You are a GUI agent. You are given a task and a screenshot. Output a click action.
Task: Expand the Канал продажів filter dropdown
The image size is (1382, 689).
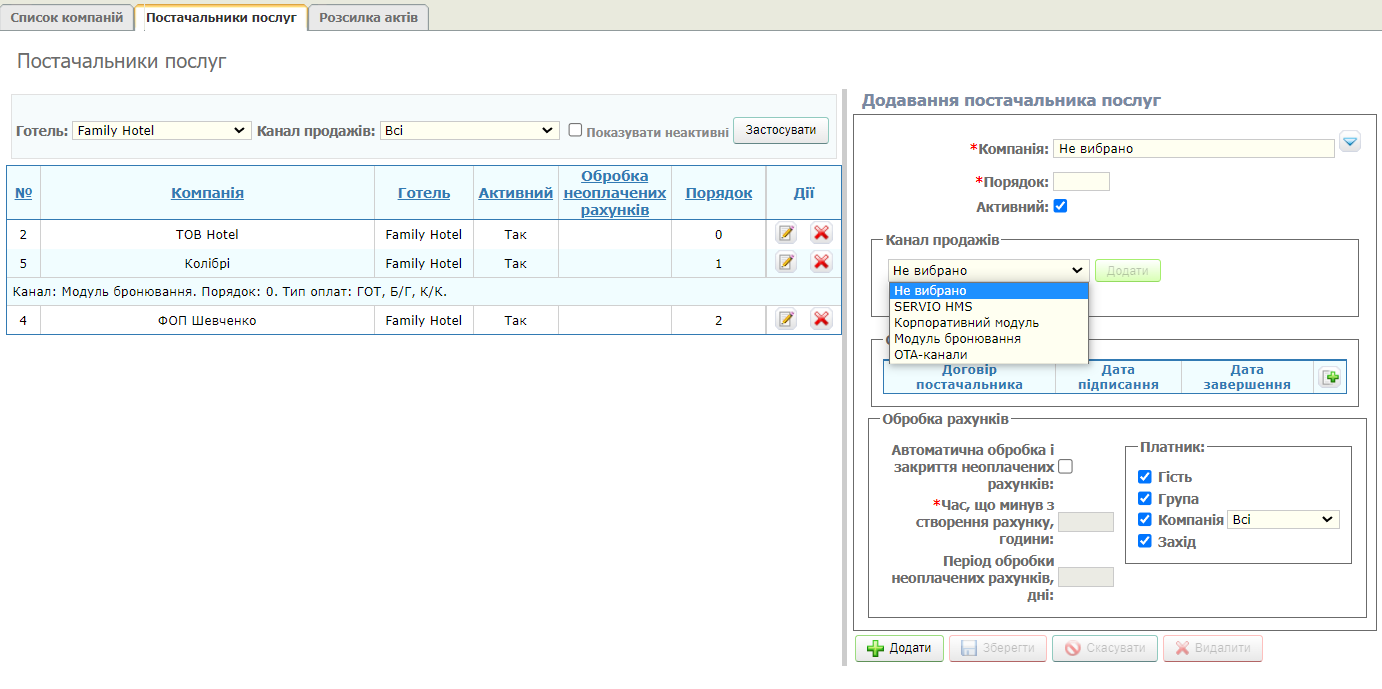point(469,130)
